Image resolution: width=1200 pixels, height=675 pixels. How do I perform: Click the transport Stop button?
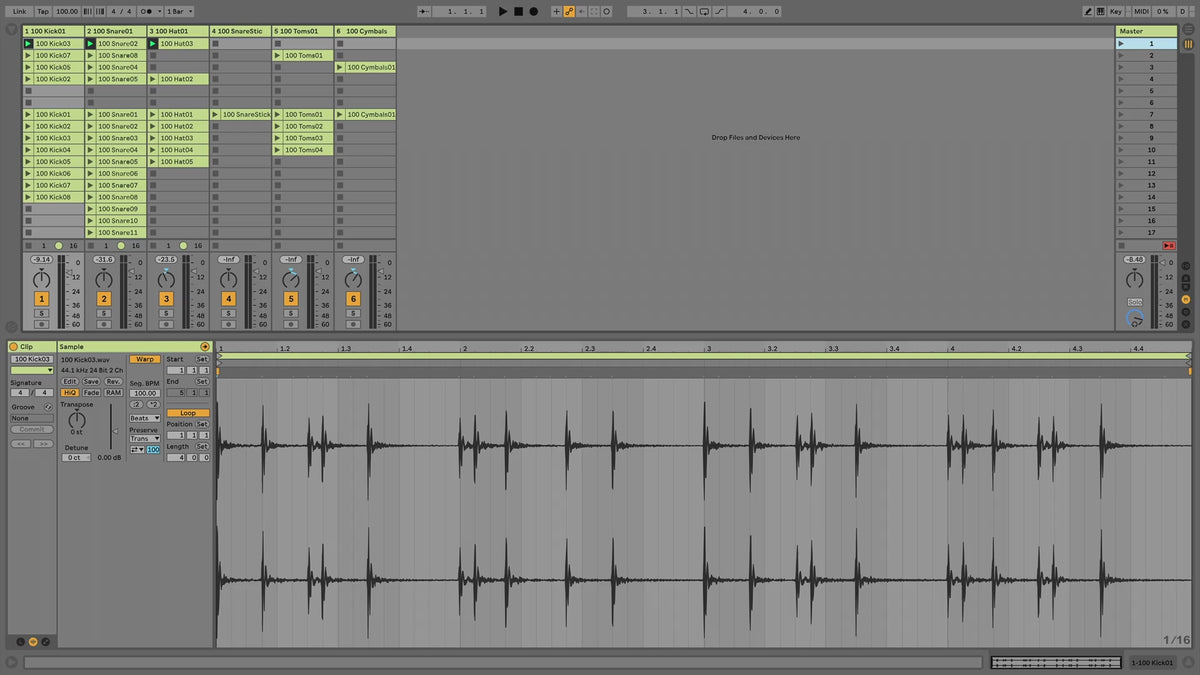(x=518, y=11)
